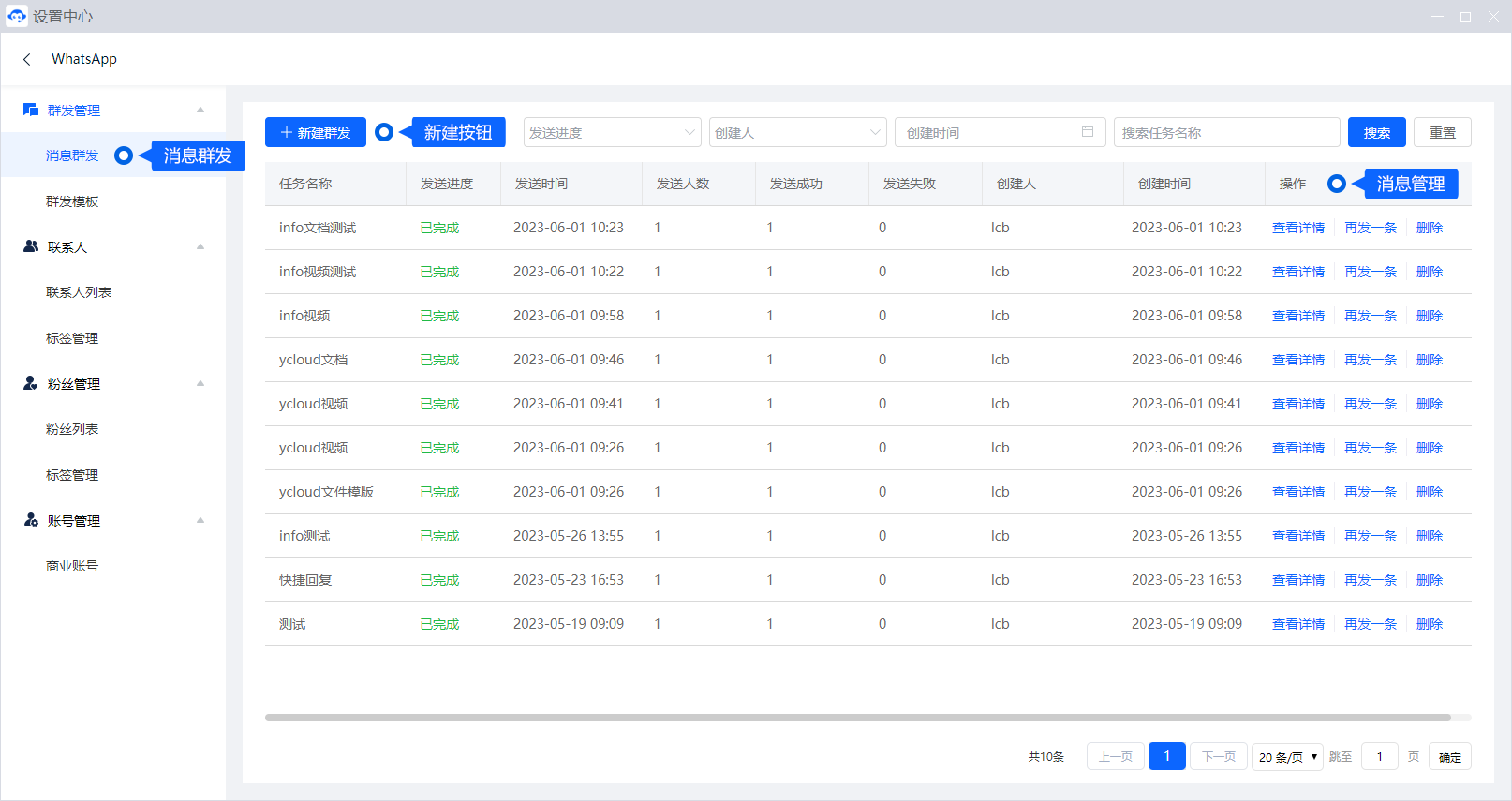Image resolution: width=1512 pixels, height=801 pixels.
Task: Click the 联系人 people icon
Action: tap(31, 246)
